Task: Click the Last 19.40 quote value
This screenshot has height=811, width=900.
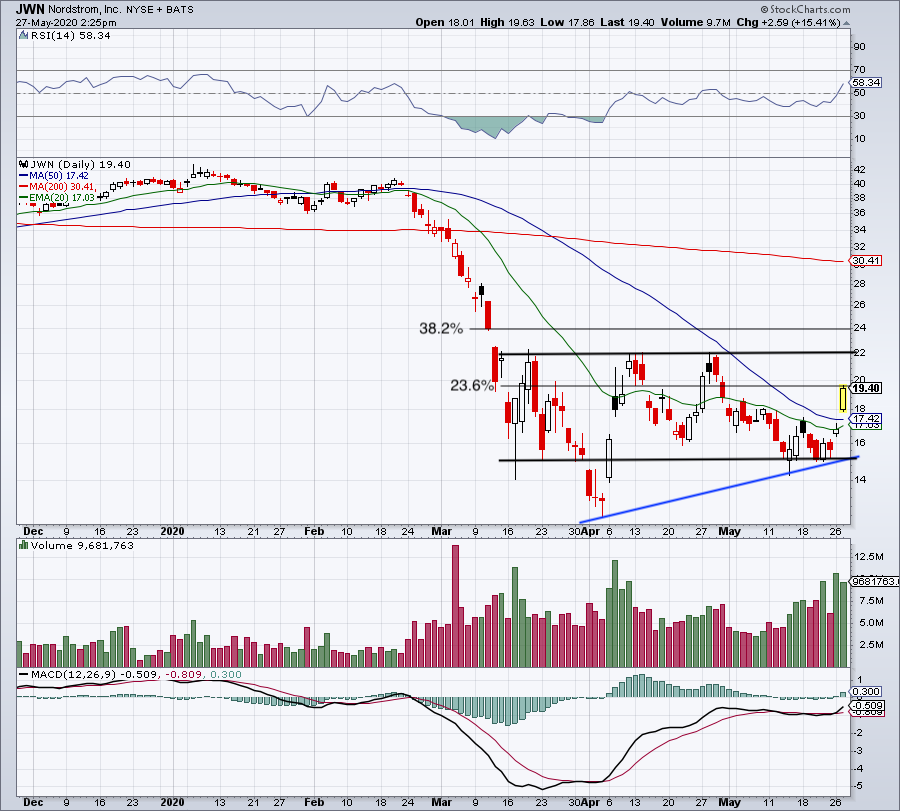Action: coord(627,22)
